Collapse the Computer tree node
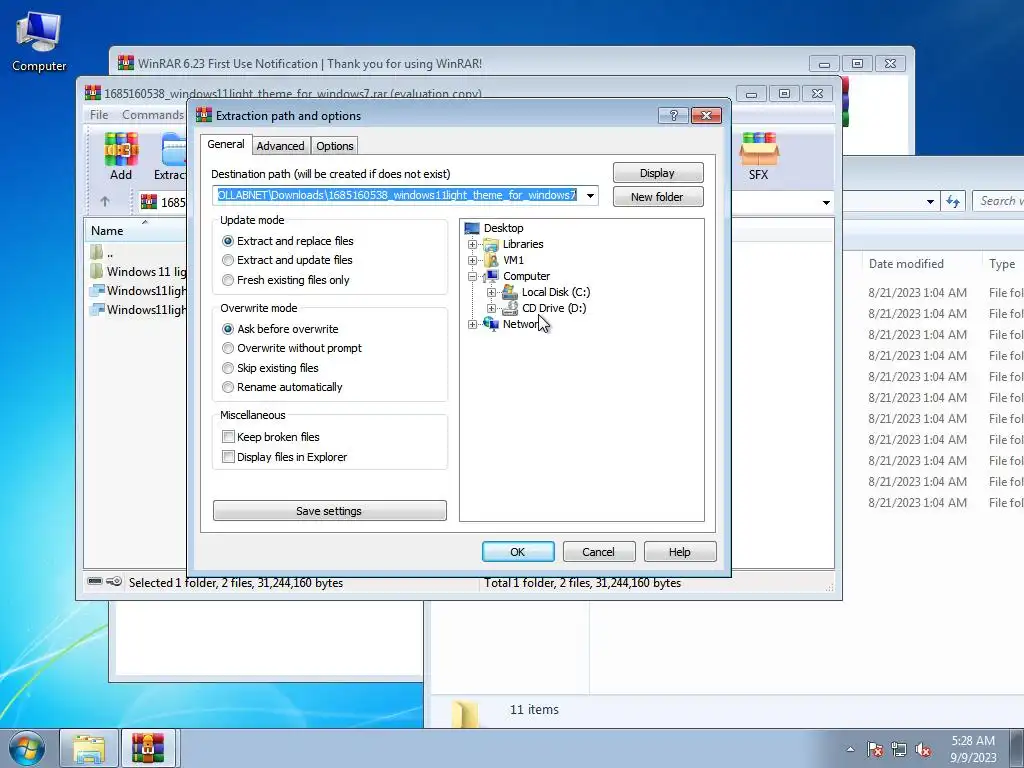Image resolution: width=1024 pixels, height=768 pixels. click(472, 276)
